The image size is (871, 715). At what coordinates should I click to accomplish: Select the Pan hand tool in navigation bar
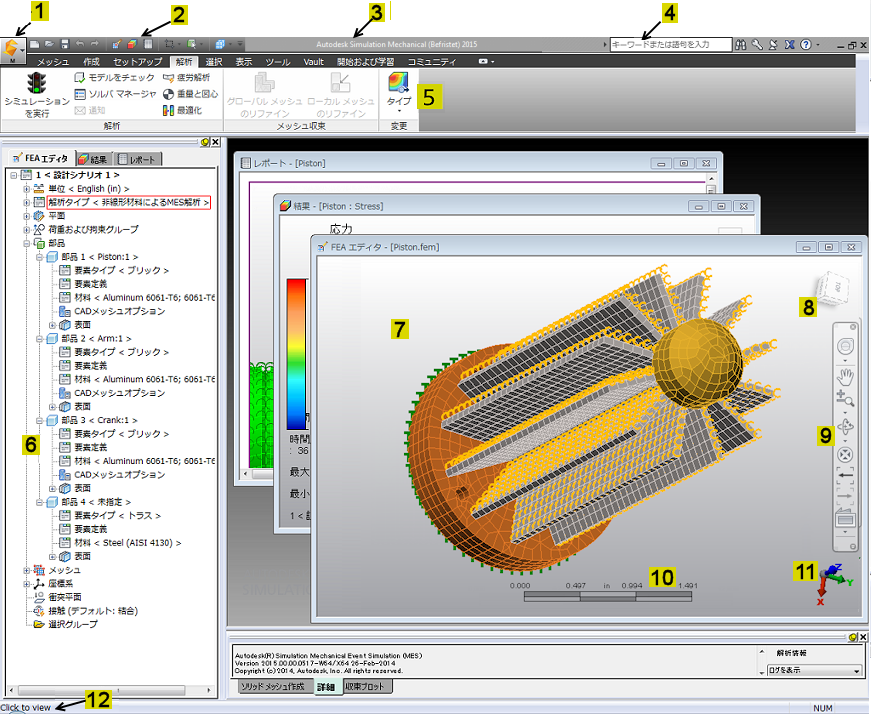click(x=845, y=376)
